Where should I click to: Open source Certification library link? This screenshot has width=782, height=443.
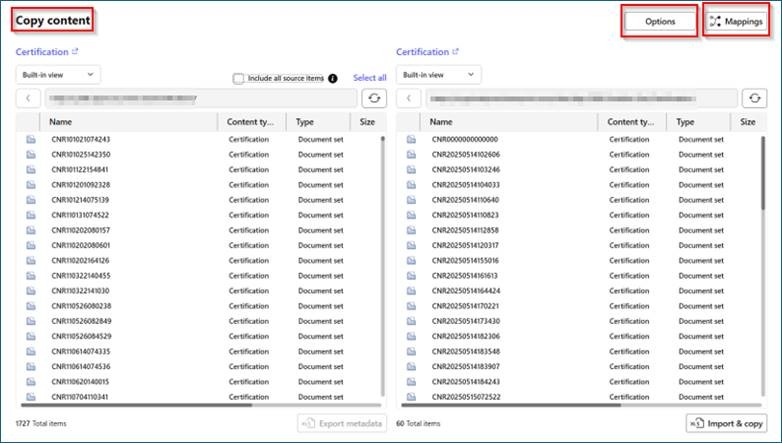[x=47, y=52]
